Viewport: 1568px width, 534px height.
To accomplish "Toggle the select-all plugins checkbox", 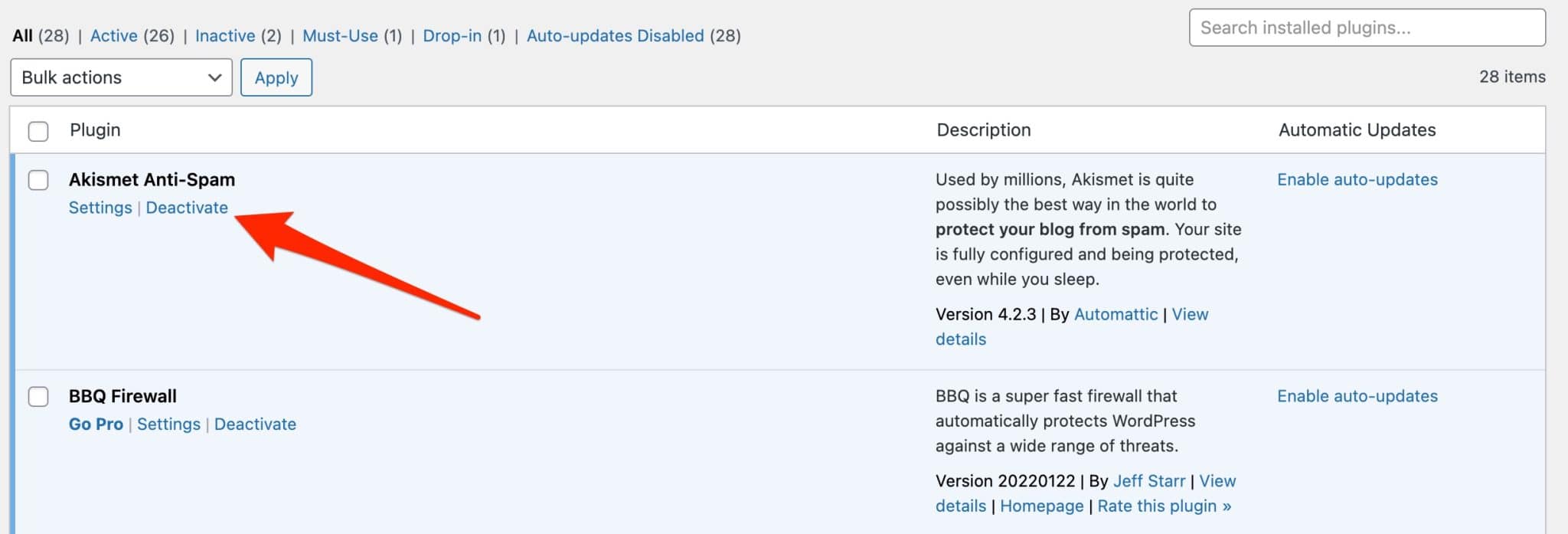I will click(x=38, y=131).
